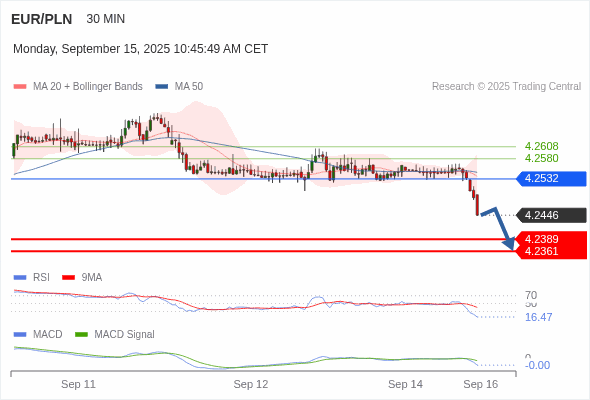The image size is (590, 400).
Task: Click the blue 4.2532 pivot price tag
Action: (x=552, y=178)
